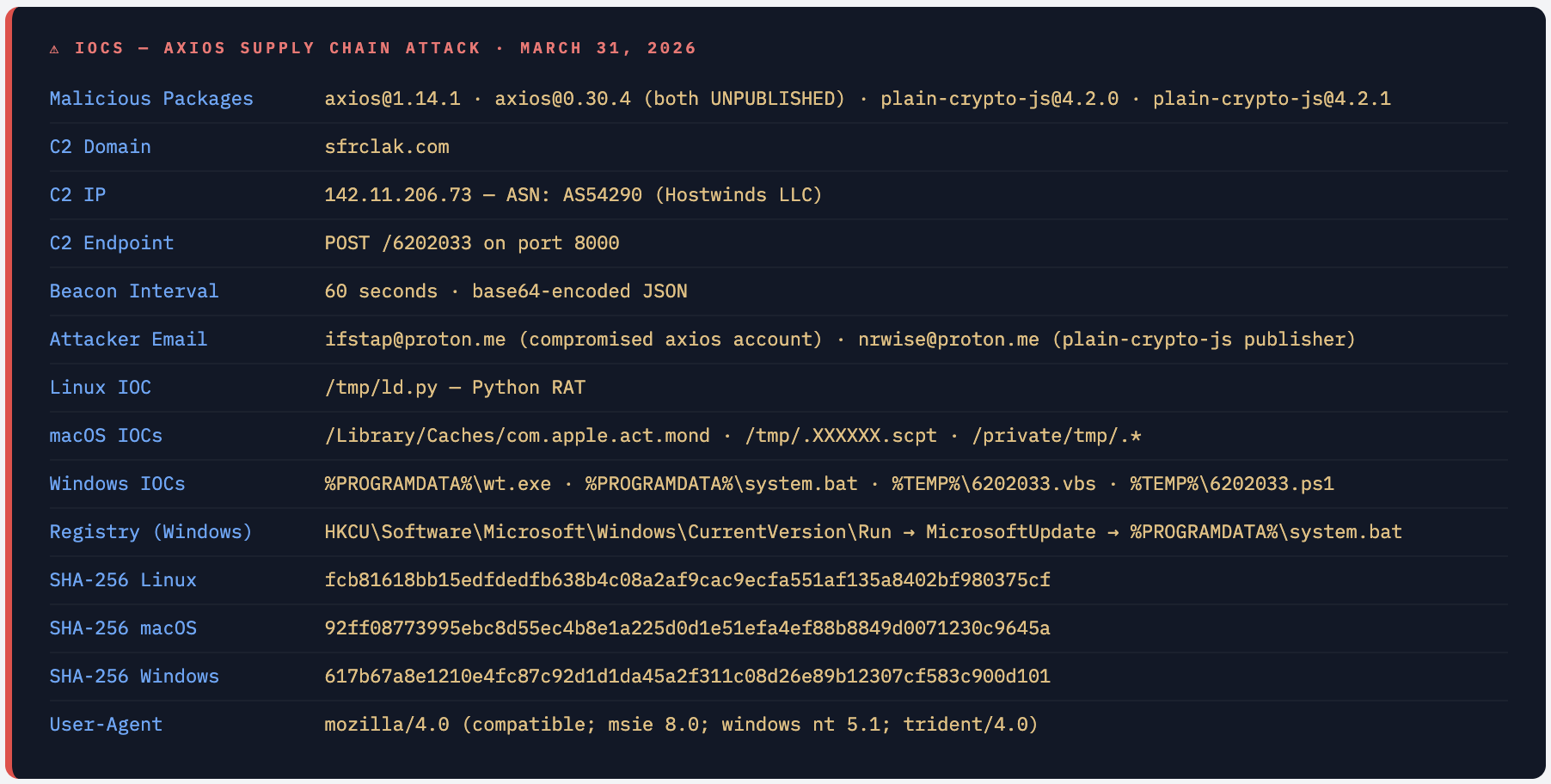Click the Windows IOCs label
This screenshot has width=1551, height=784.
[117, 483]
